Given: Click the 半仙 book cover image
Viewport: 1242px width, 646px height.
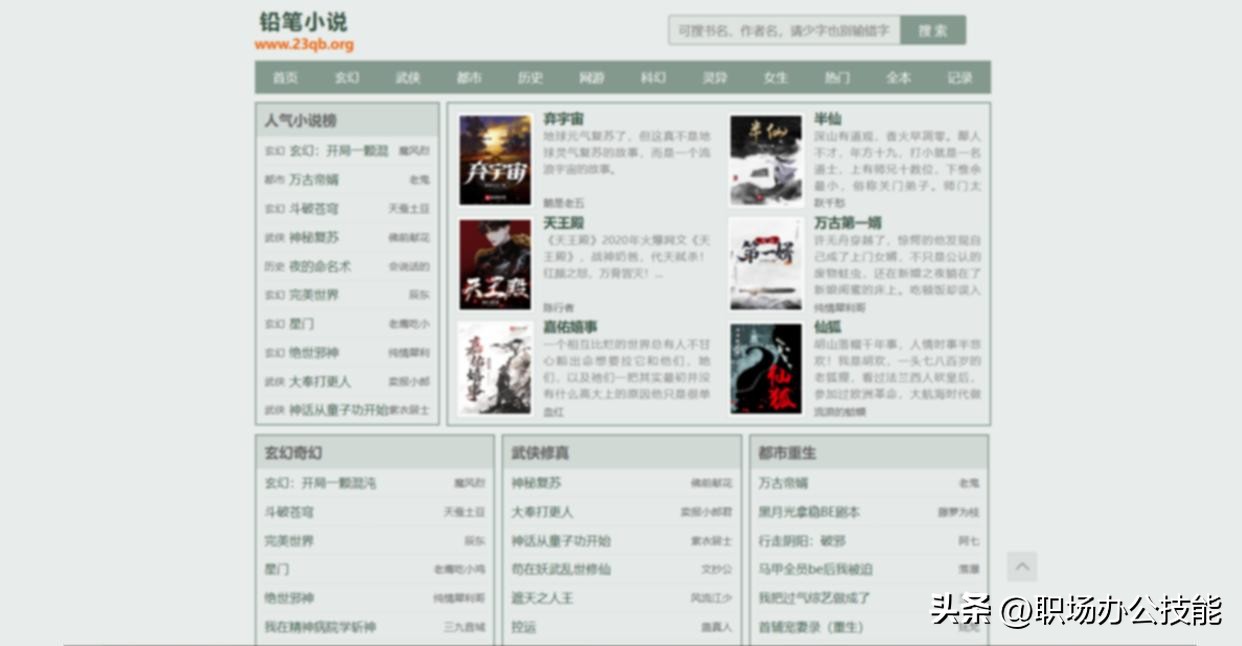Looking at the screenshot, I should pos(764,158).
